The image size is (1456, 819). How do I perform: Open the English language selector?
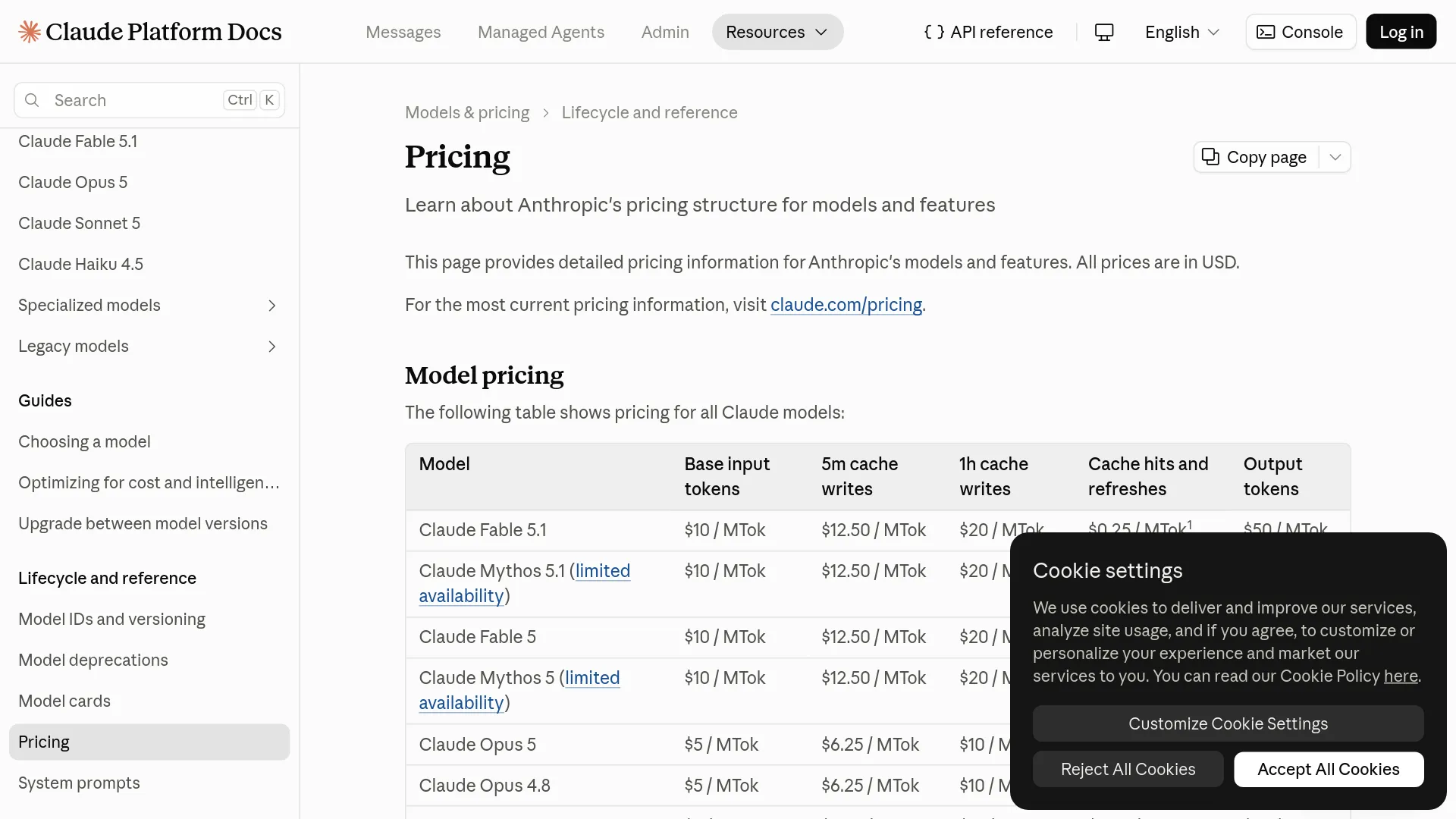(1182, 32)
